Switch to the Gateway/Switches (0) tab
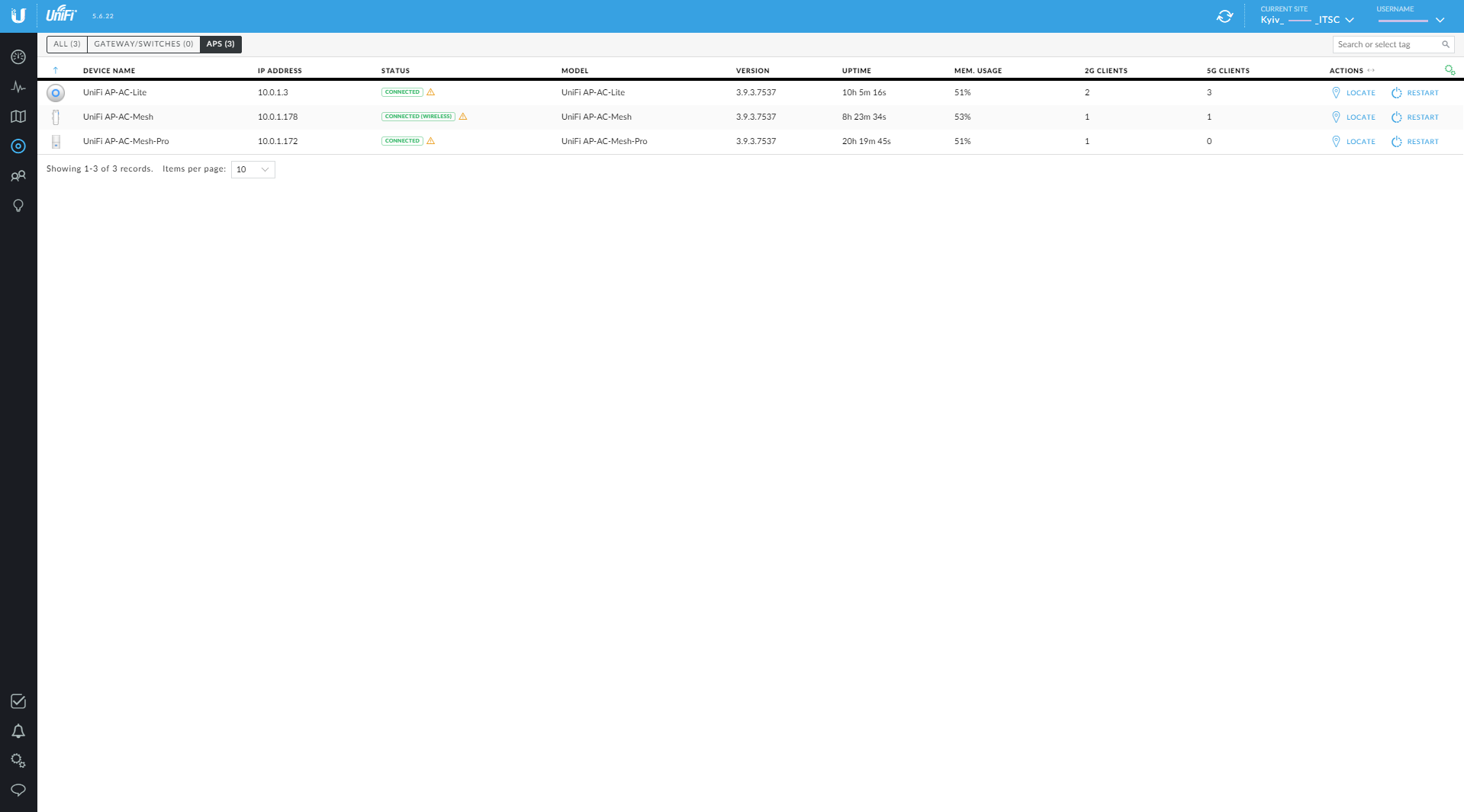The image size is (1464, 812). 143,44
